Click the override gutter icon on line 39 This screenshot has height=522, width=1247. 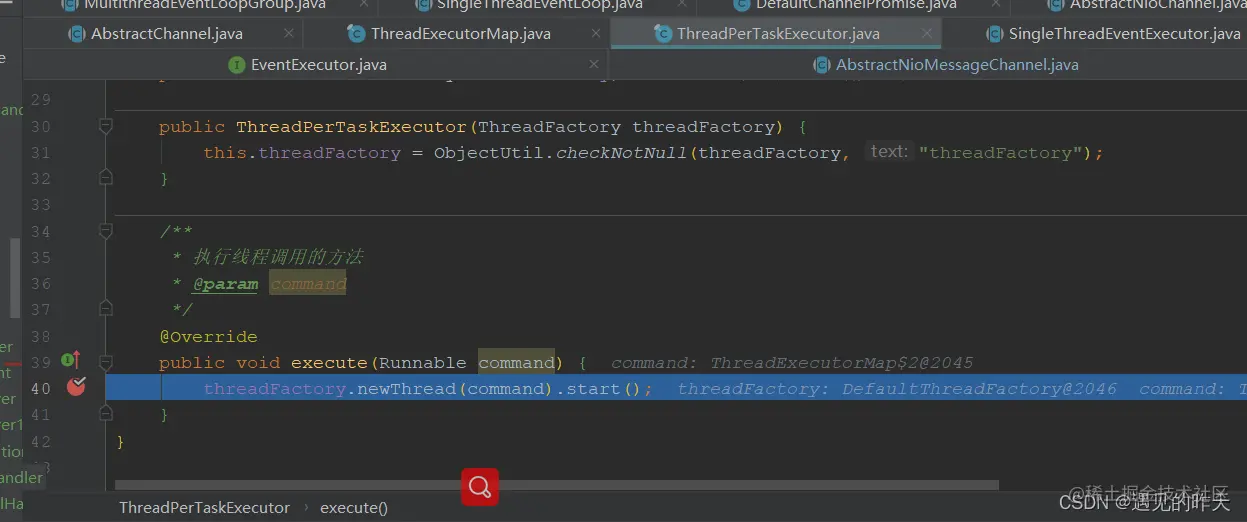[x=71, y=360]
